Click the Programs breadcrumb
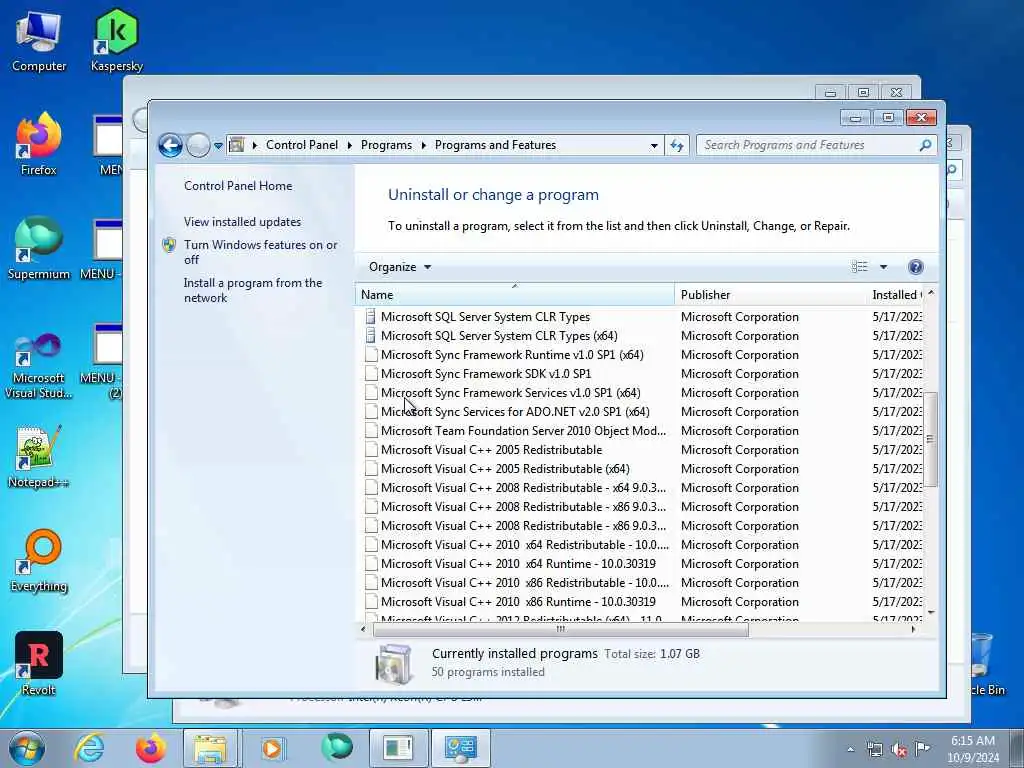Image resolution: width=1024 pixels, height=768 pixels. 386,145
